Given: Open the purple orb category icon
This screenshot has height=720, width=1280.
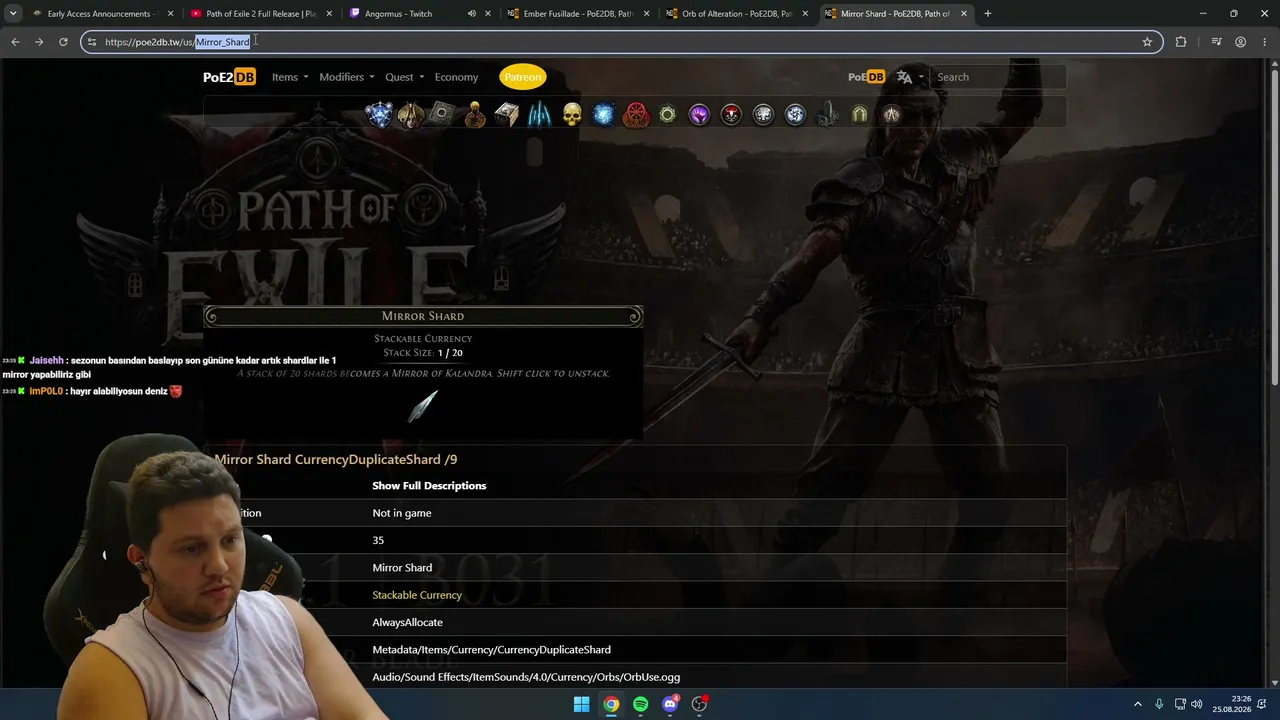Looking at the screenshot, I should pyautogui.click(x=699, y=115).
